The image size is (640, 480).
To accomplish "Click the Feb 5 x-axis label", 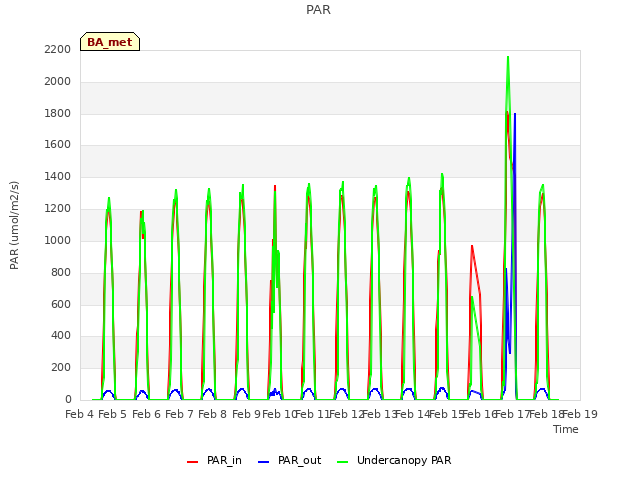I will (113, 414).
